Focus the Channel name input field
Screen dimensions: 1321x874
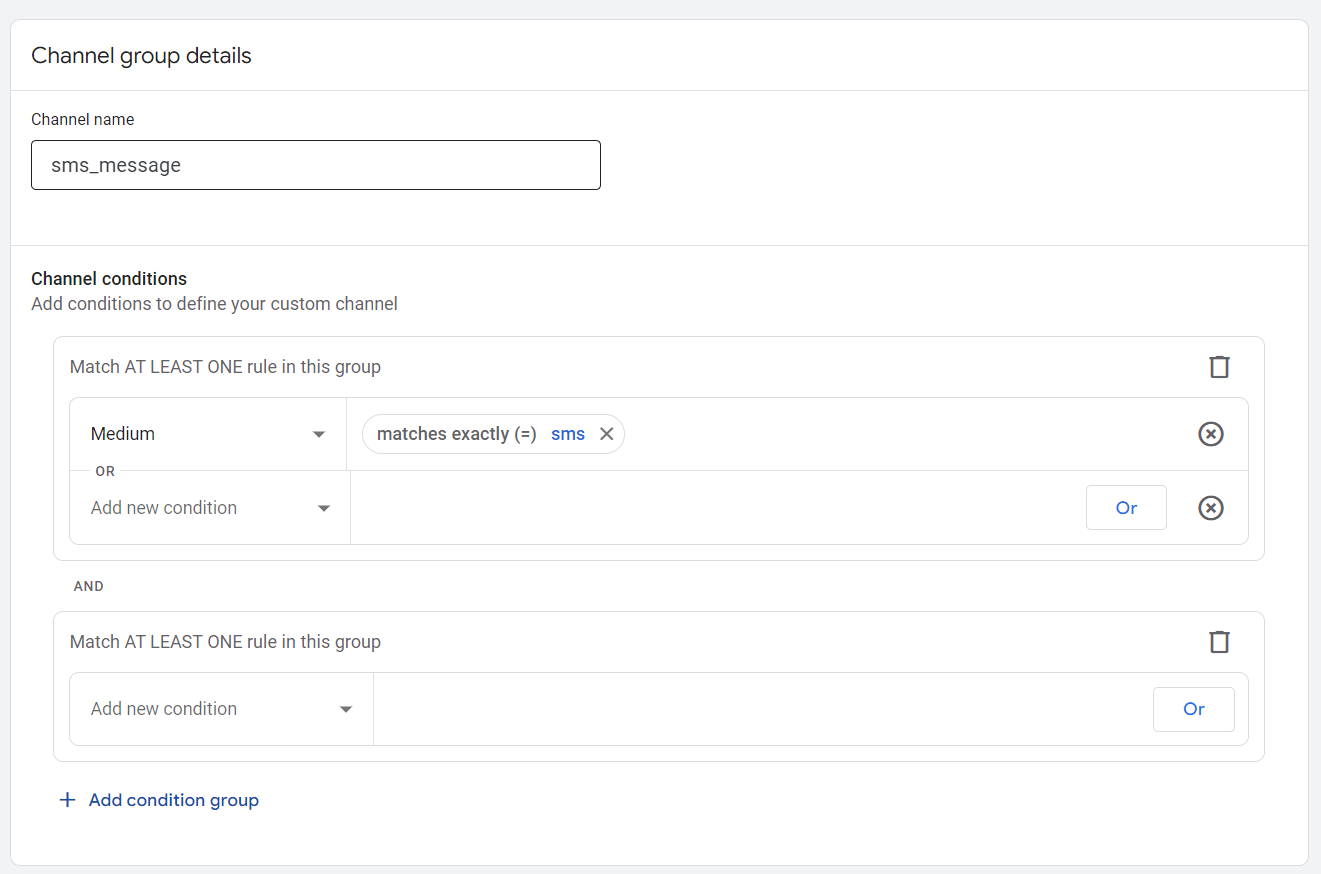point(315,165)
